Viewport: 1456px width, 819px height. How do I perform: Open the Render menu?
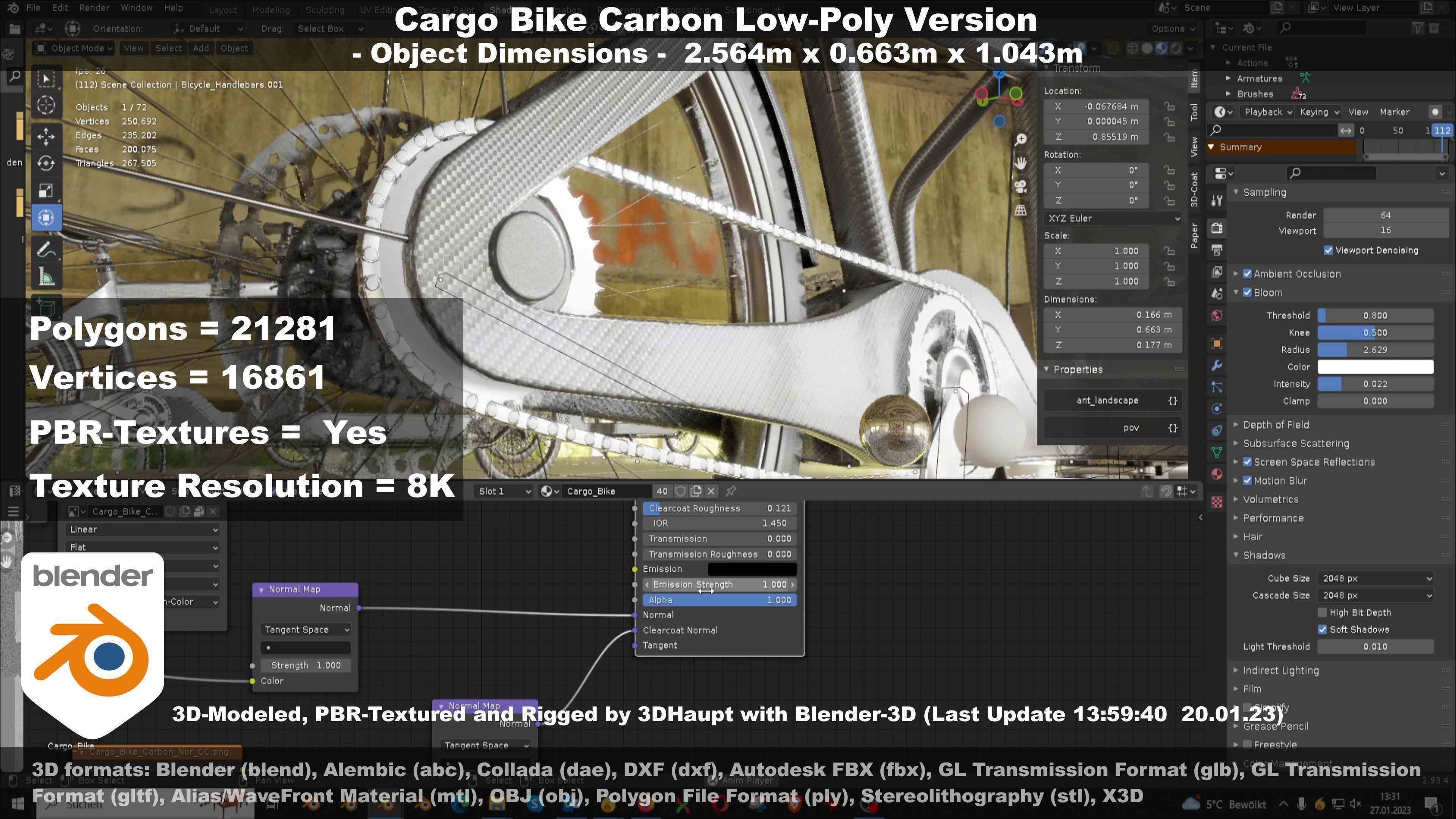(94, 8)
